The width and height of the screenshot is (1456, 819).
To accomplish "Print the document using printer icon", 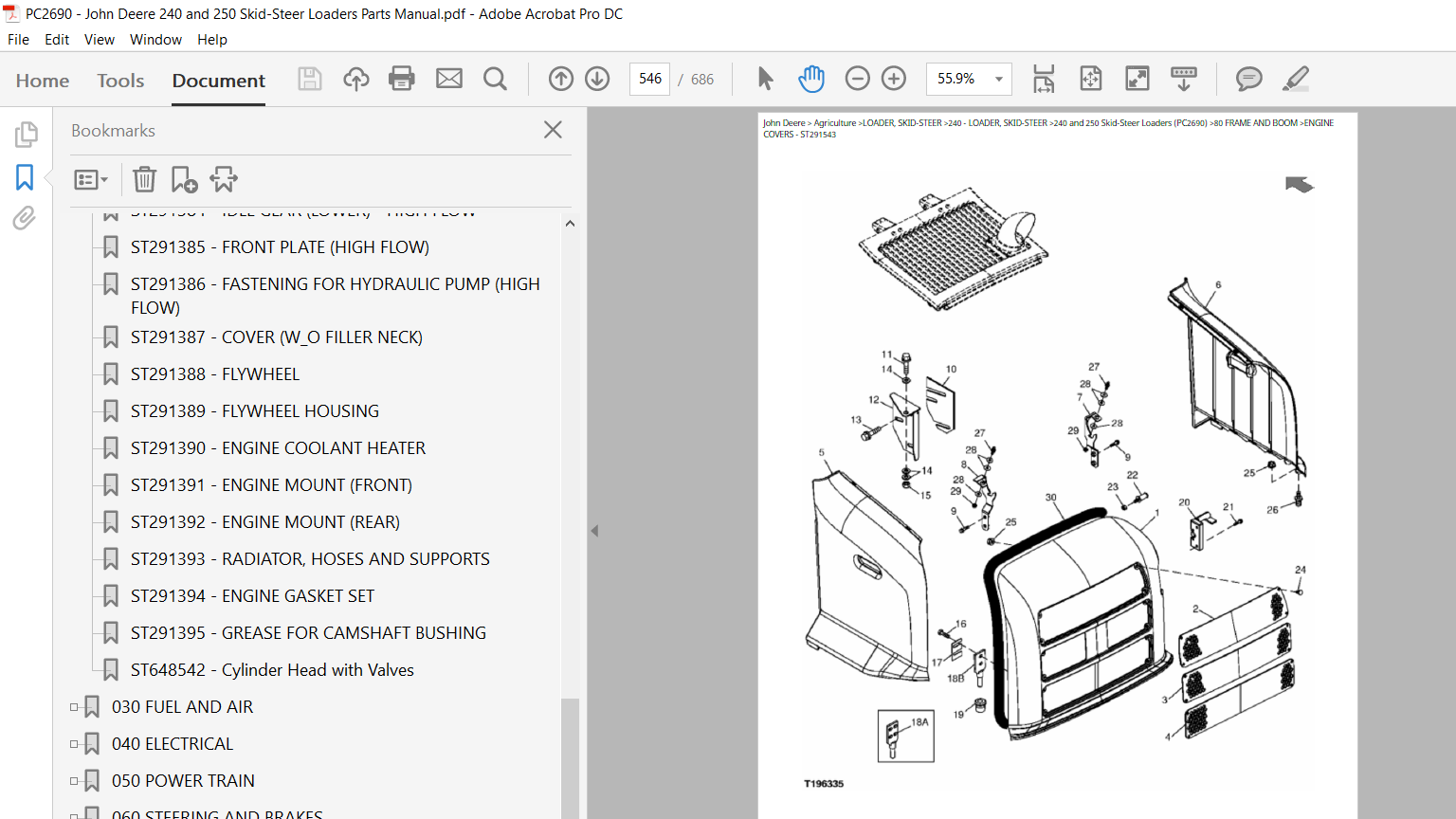I will tap(402, 79).
